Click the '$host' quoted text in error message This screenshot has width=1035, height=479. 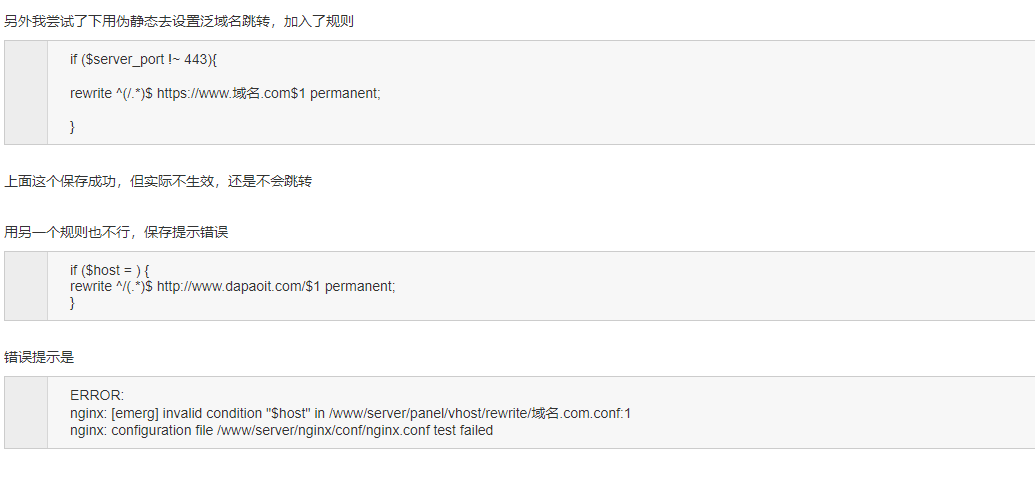tap(288, 414)
